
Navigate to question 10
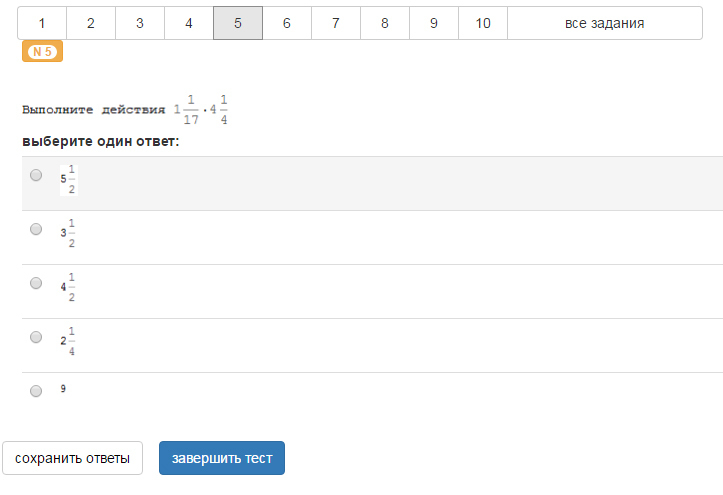click(483, 23)
